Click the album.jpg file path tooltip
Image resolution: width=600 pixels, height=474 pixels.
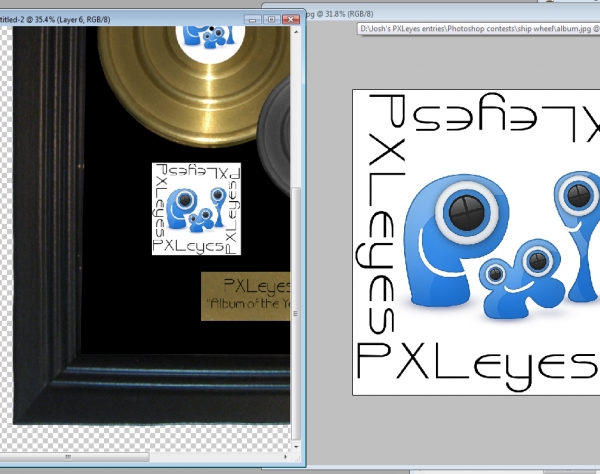click(479, 29)
